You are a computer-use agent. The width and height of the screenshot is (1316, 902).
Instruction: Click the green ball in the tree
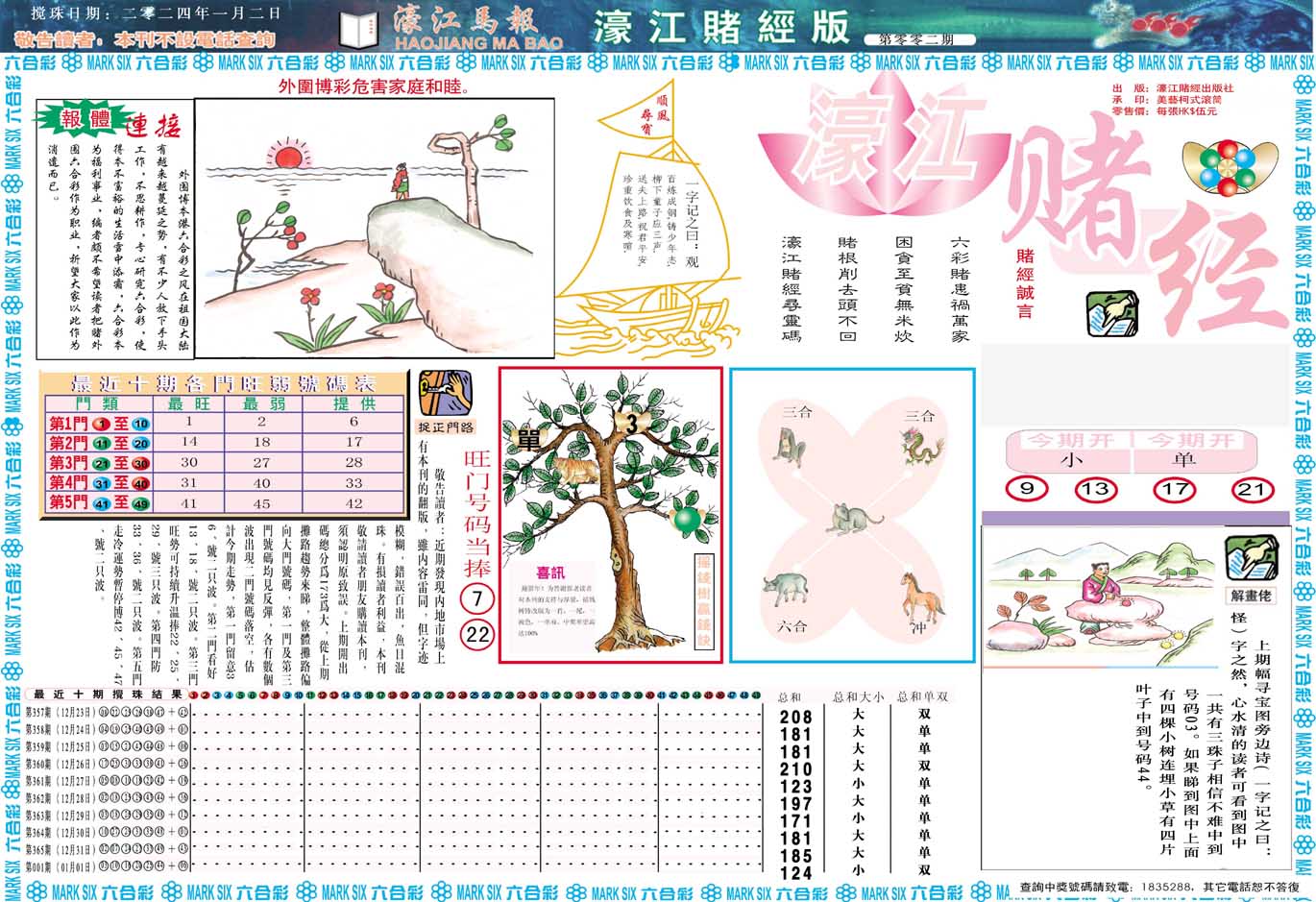click(x=685, y=521)
